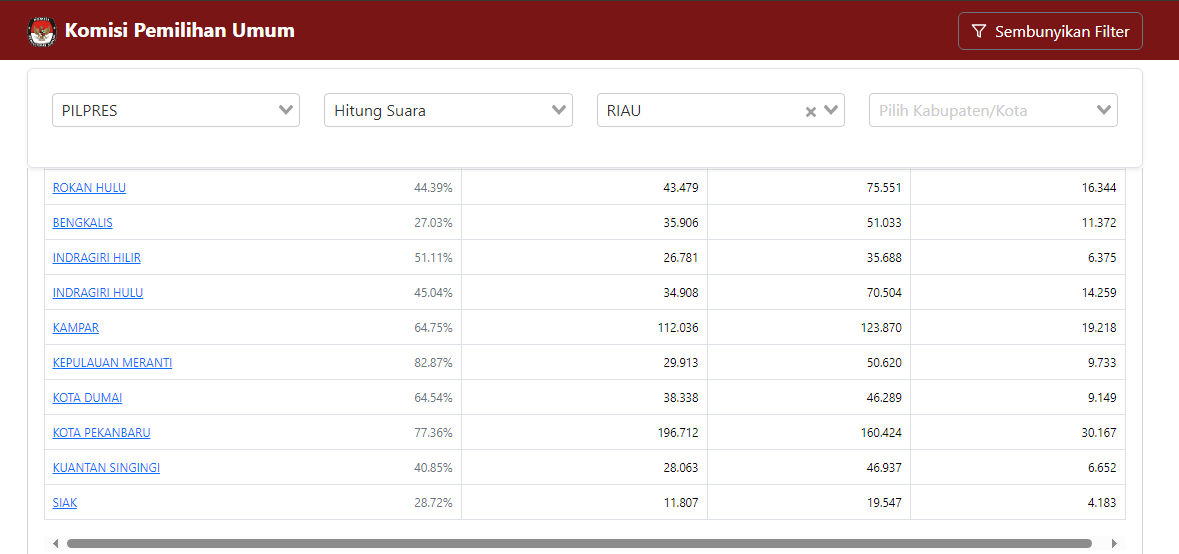Click the 19.547 cell in Siak row
This screenshot has height=554, width=1179.
click(809, 503)
